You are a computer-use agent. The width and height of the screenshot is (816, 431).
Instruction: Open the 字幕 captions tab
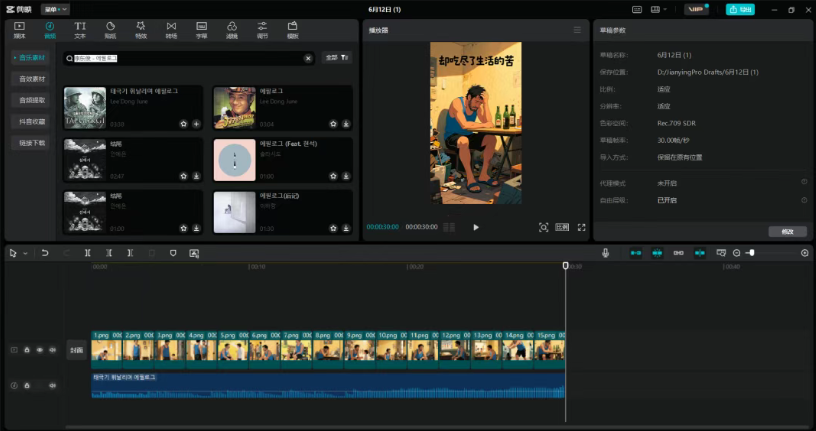[x=201, y=30]
